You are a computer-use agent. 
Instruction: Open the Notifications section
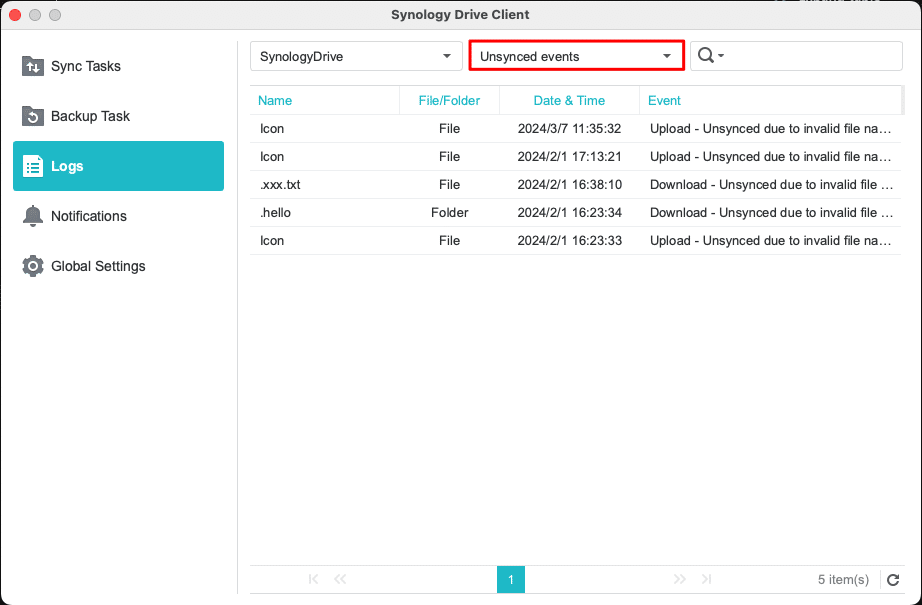tap(118, 216)
